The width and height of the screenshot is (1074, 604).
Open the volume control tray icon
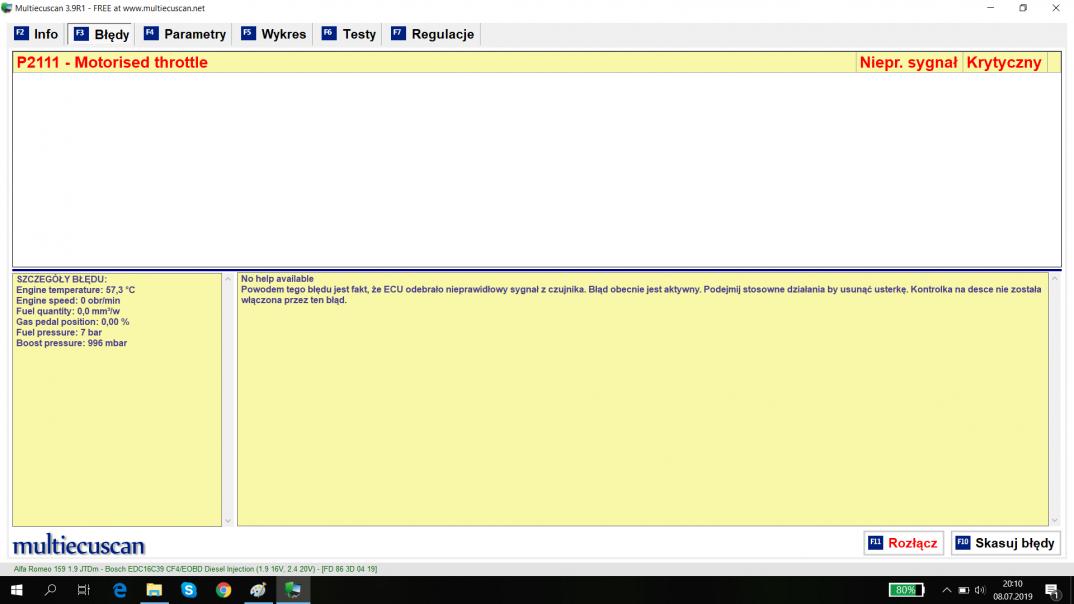tap(980, 590)
